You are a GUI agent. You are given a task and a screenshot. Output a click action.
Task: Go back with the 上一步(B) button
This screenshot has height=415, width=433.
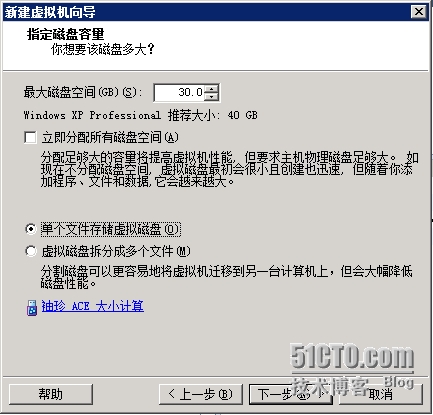click(x=201, y=394)
